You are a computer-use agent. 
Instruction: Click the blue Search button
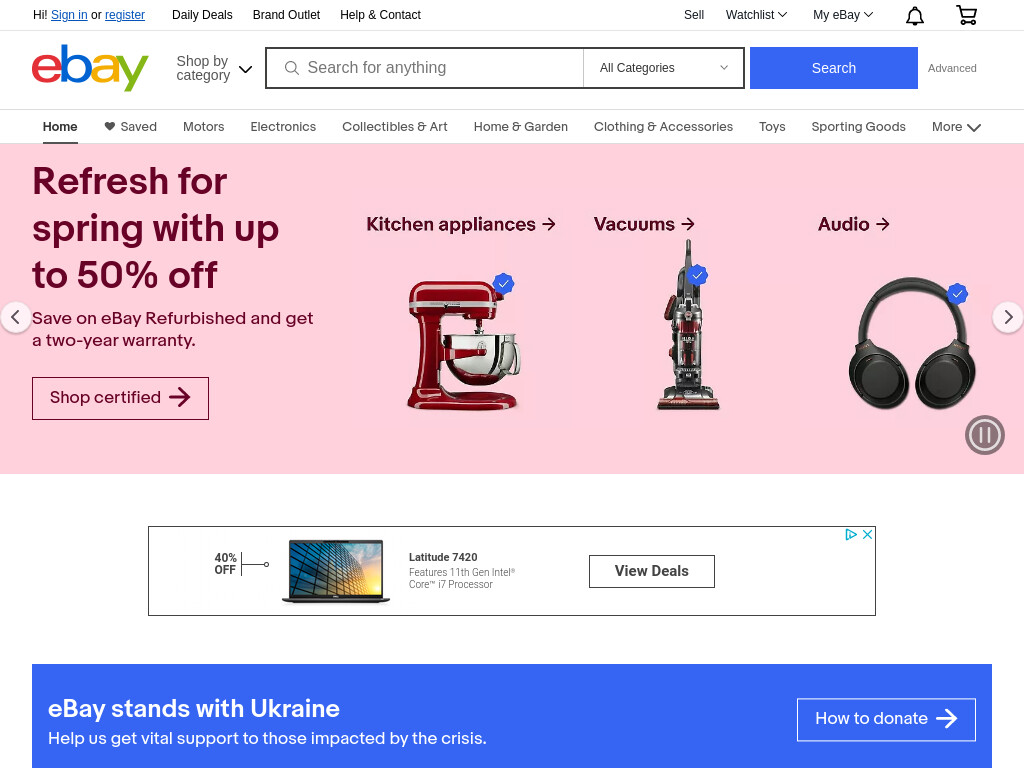833,68
